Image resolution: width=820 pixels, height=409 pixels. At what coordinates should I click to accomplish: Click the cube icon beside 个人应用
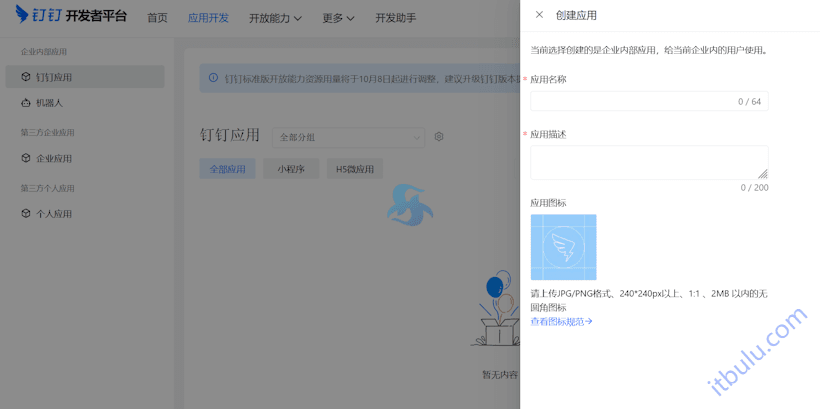[x=26, y=213]
